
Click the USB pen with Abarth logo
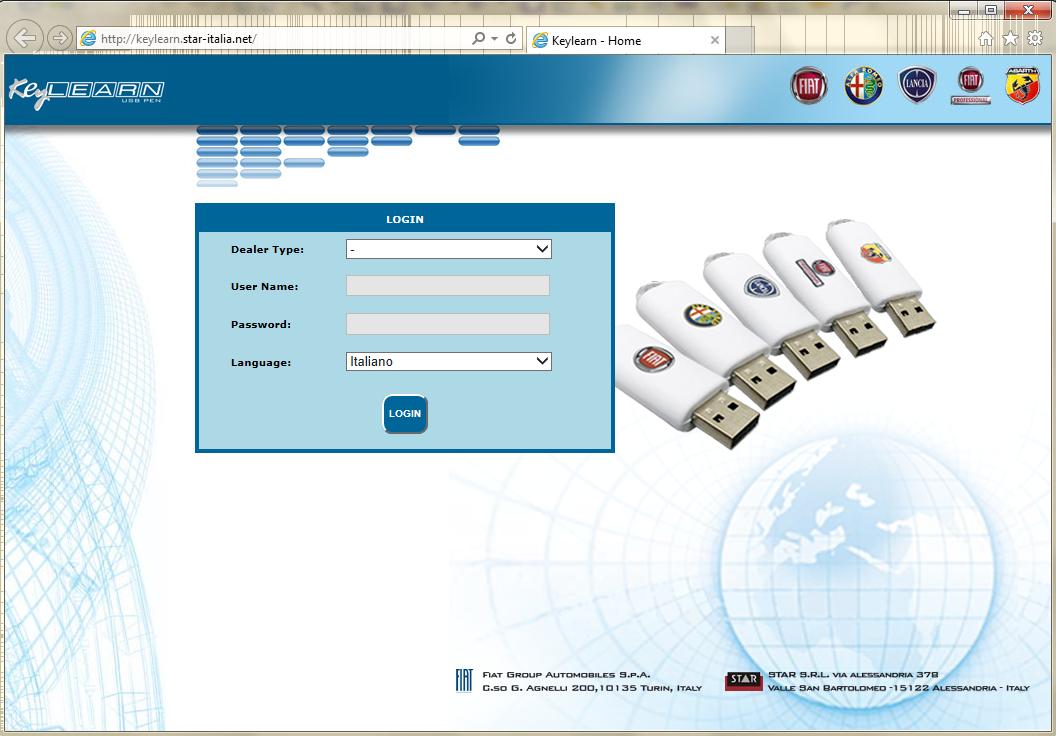881,277
